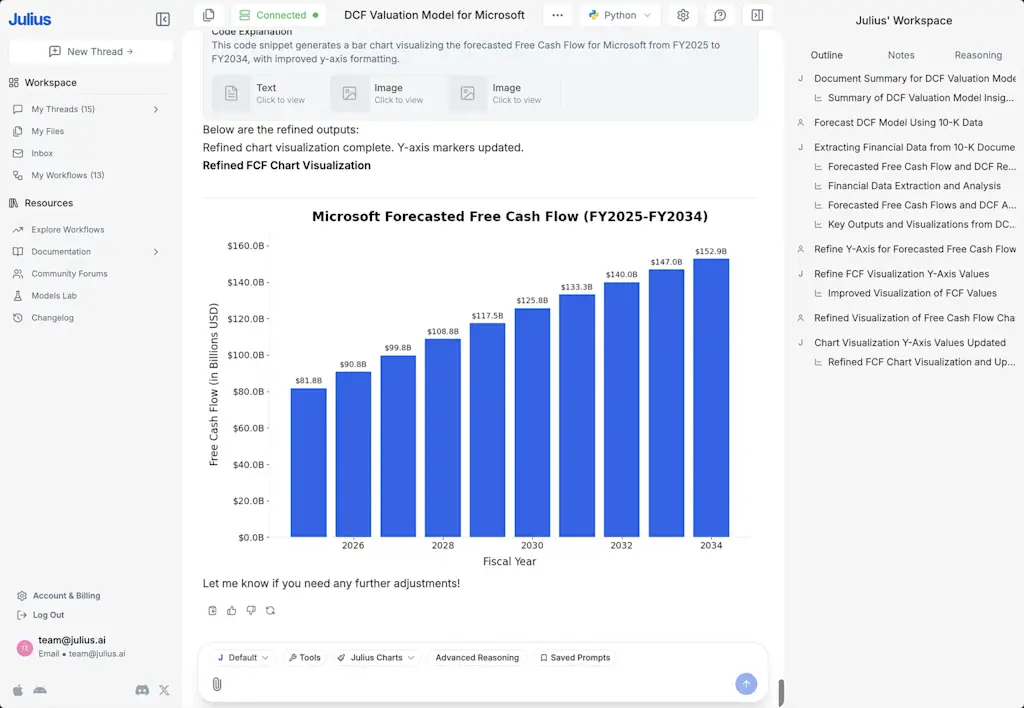The height and width of the screenshot is (708, 1024).
Task: Attach a file using the paperclip icon
Action: (x=217, y=684)
